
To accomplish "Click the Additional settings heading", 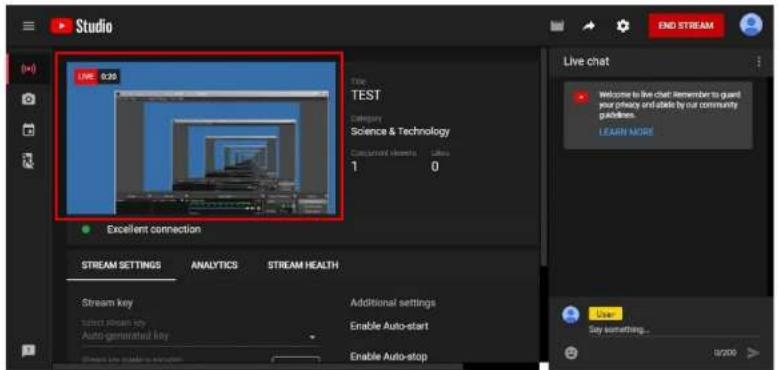I will pos(393,302).
